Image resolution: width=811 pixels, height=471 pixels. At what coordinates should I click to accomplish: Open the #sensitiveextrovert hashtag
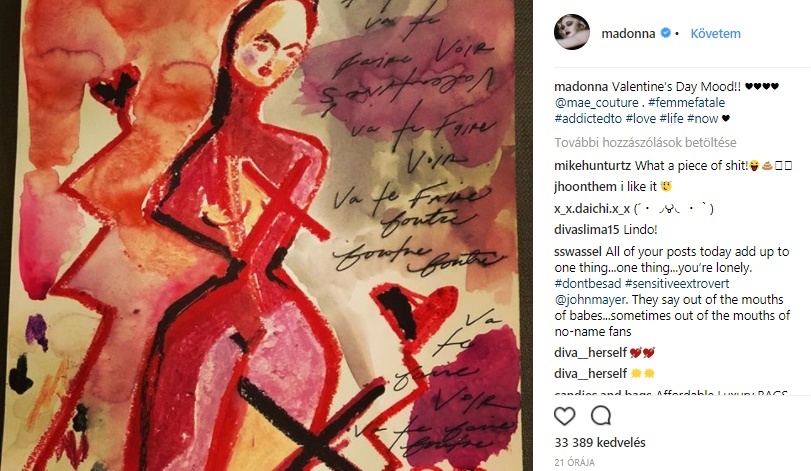pyautogui.click(x=677, y=283)
